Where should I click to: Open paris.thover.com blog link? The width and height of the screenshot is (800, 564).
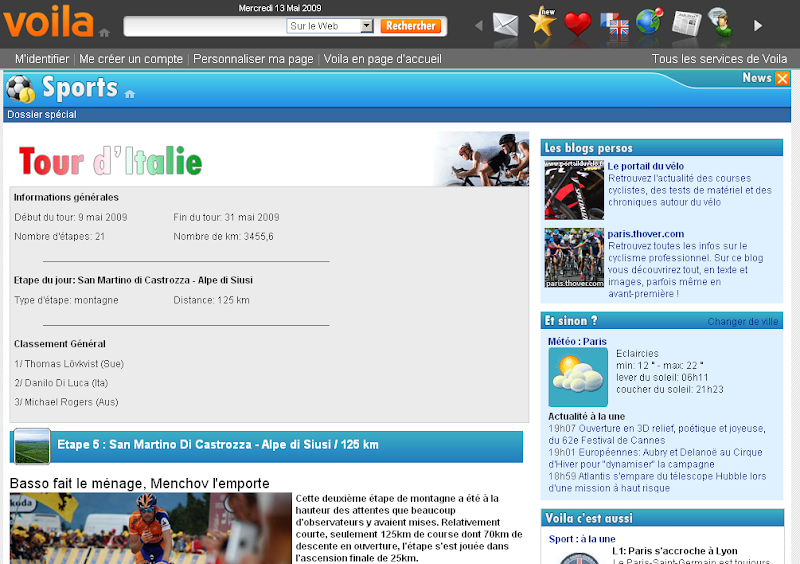click(x=645, y=234)
